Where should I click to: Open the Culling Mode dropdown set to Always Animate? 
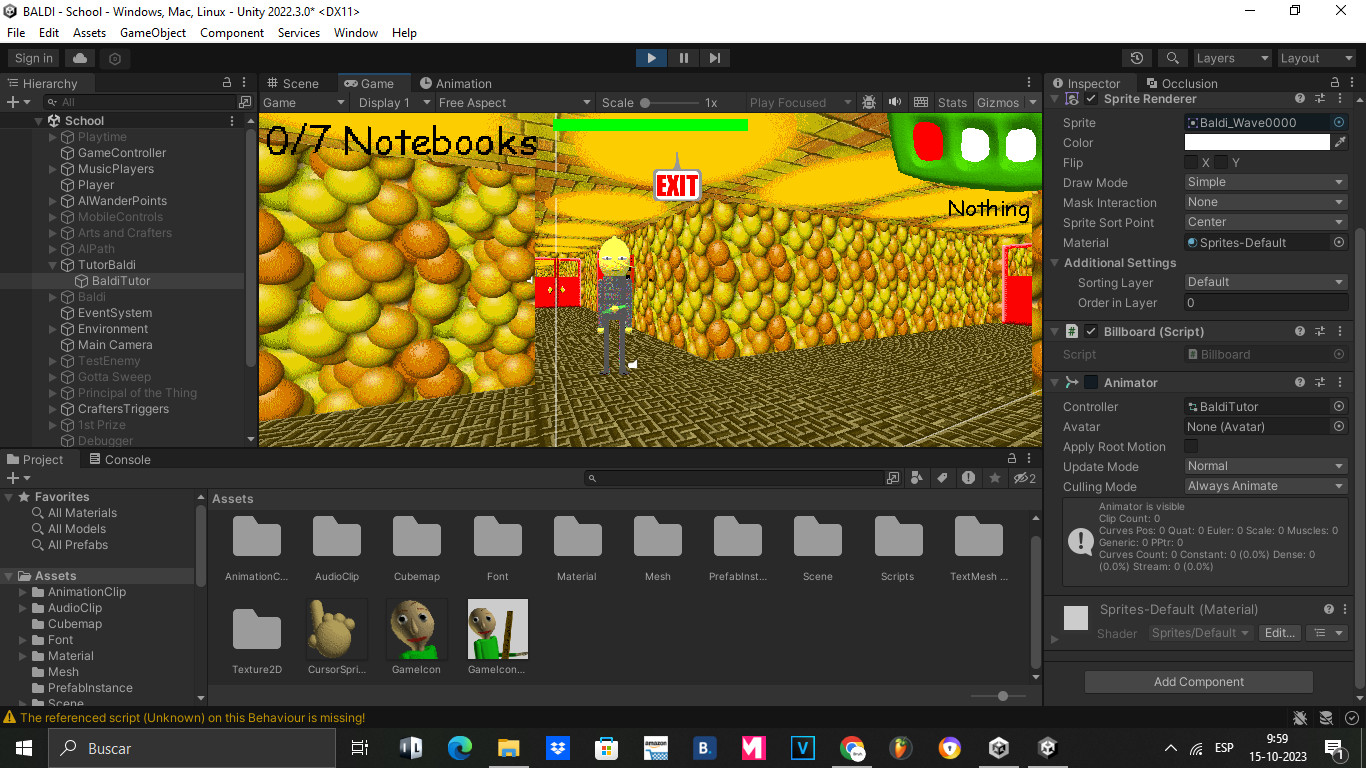click(x=1265, y=486)
